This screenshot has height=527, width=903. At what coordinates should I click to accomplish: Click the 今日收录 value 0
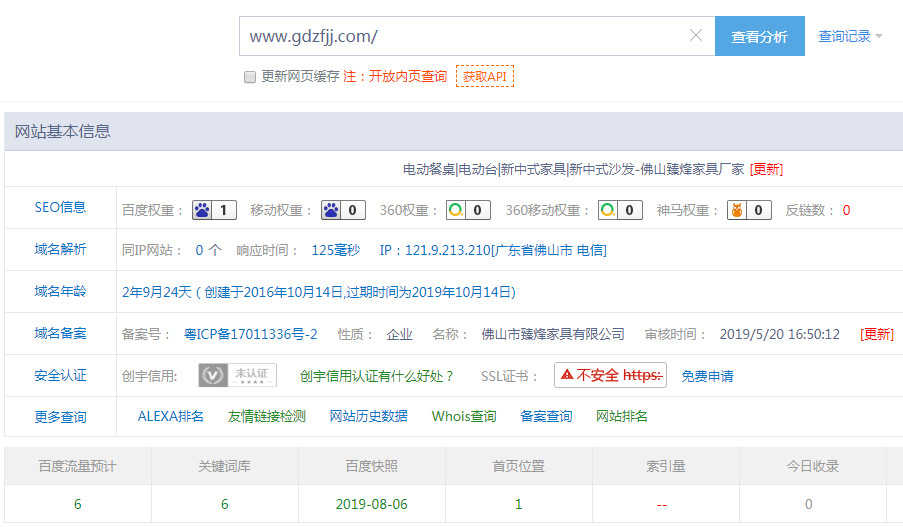pyautogui.click(x=809, y=504)
